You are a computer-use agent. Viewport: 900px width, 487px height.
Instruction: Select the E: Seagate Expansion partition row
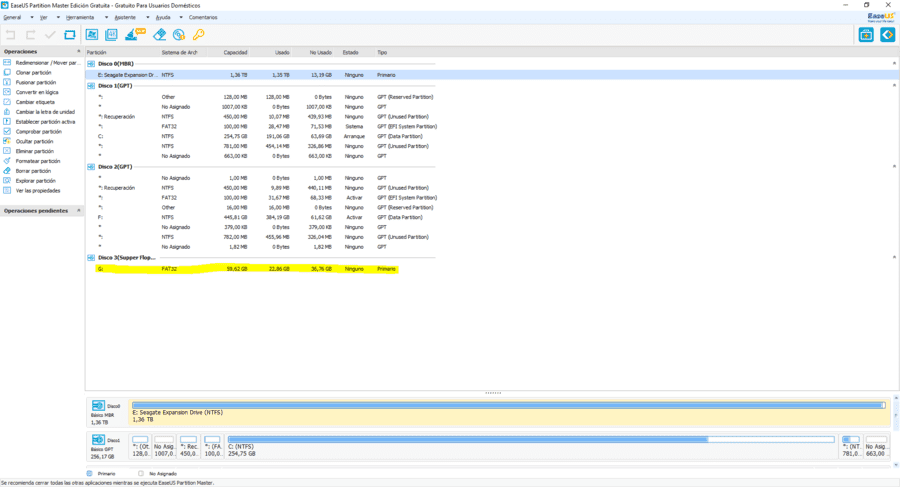pos(491,75)
